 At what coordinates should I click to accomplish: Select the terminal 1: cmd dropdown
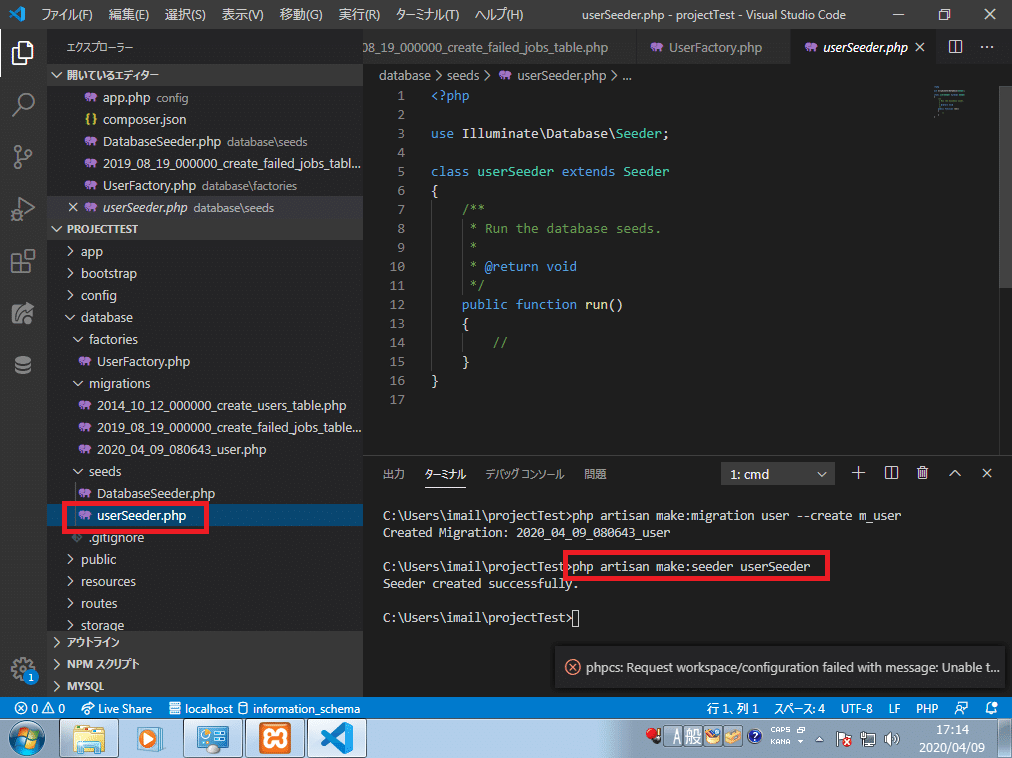point(778,474)
